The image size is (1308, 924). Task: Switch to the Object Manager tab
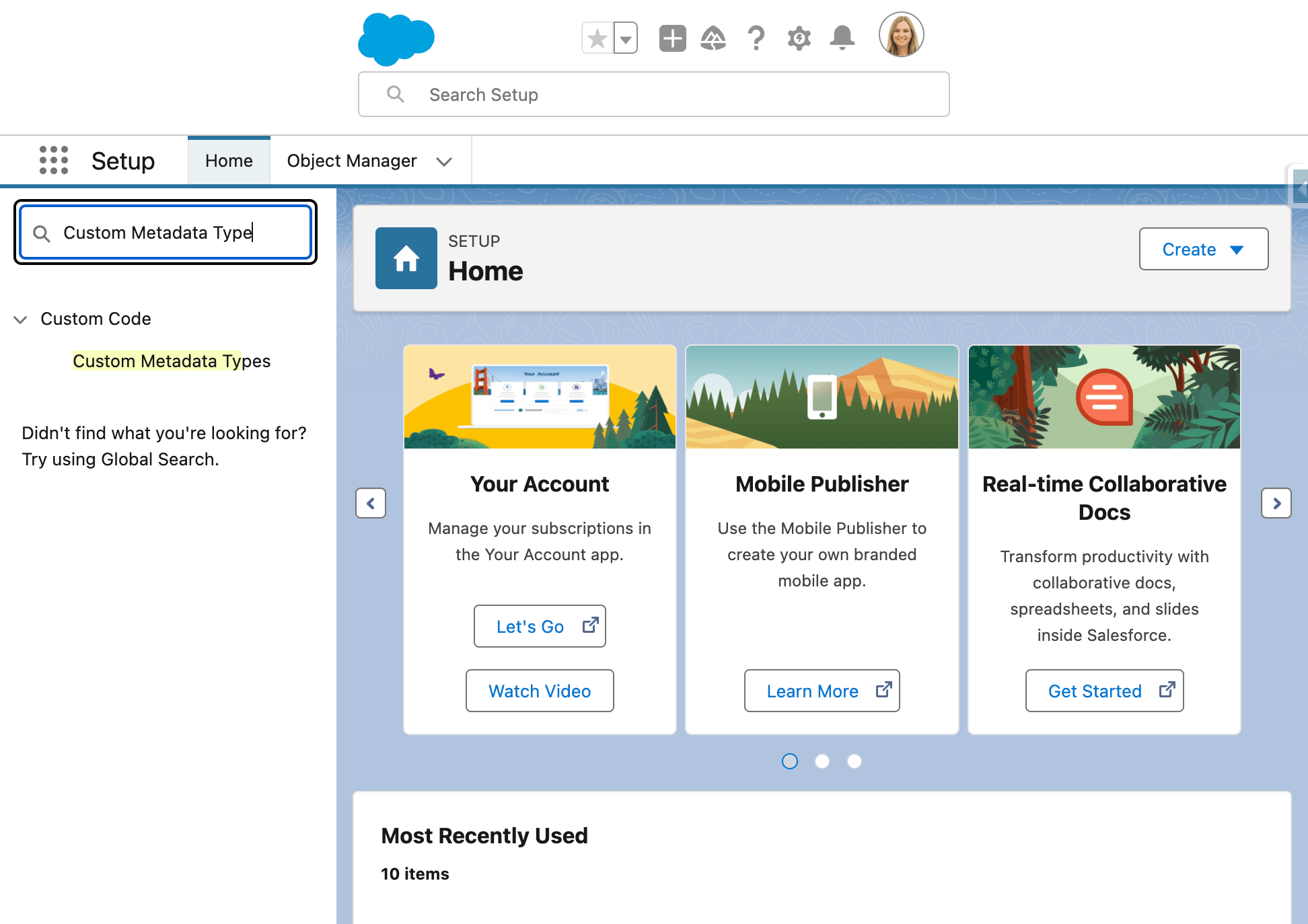coord(352,161)
